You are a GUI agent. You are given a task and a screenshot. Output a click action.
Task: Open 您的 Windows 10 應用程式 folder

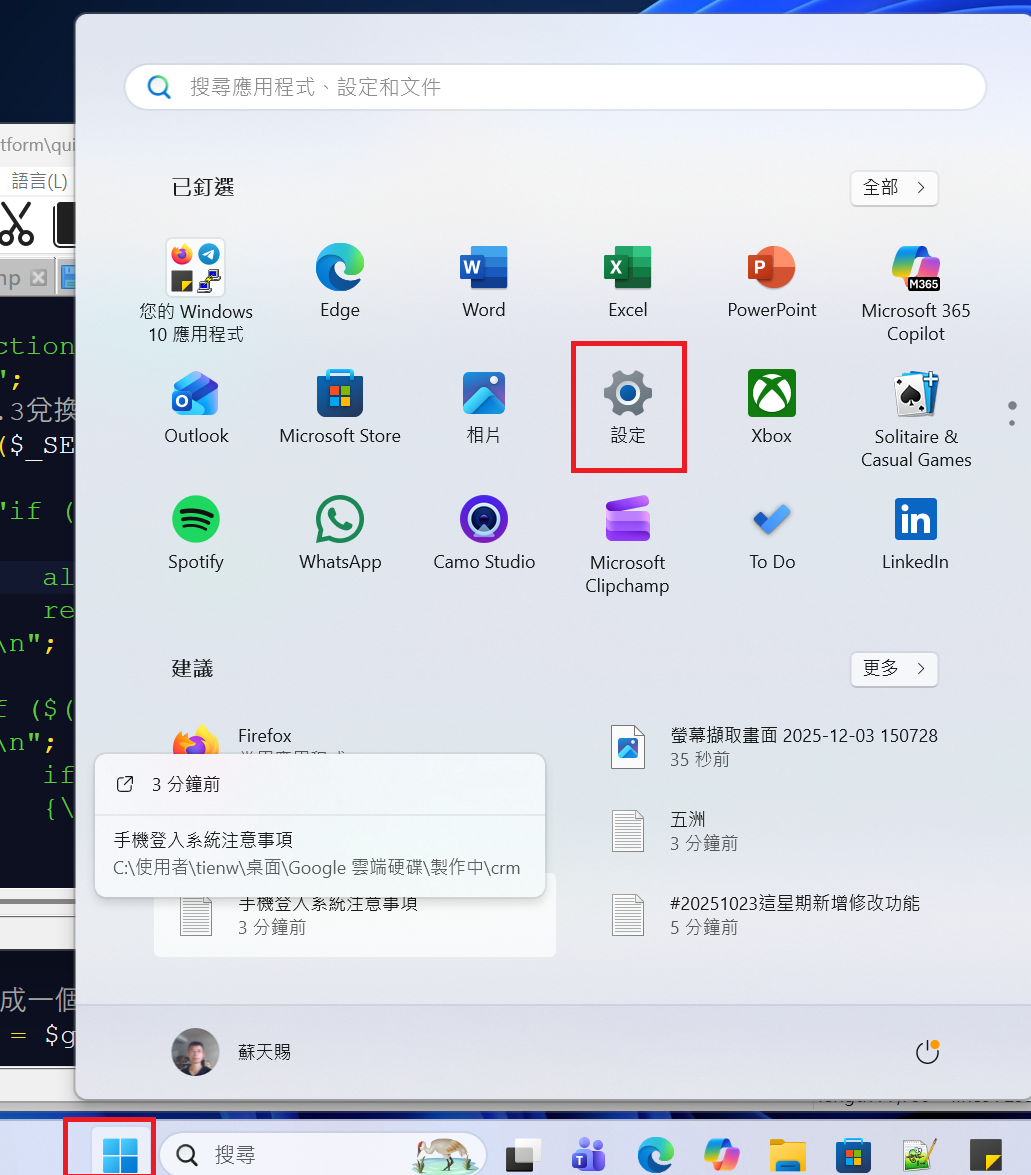pyautogui.click(x=196, y=292)
